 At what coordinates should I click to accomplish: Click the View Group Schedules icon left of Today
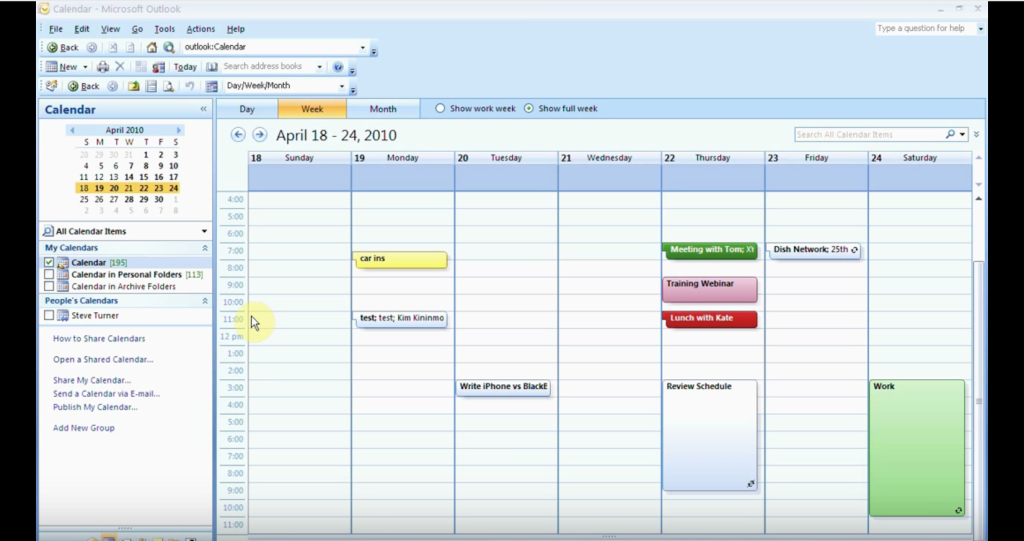(x=158, y=67)
